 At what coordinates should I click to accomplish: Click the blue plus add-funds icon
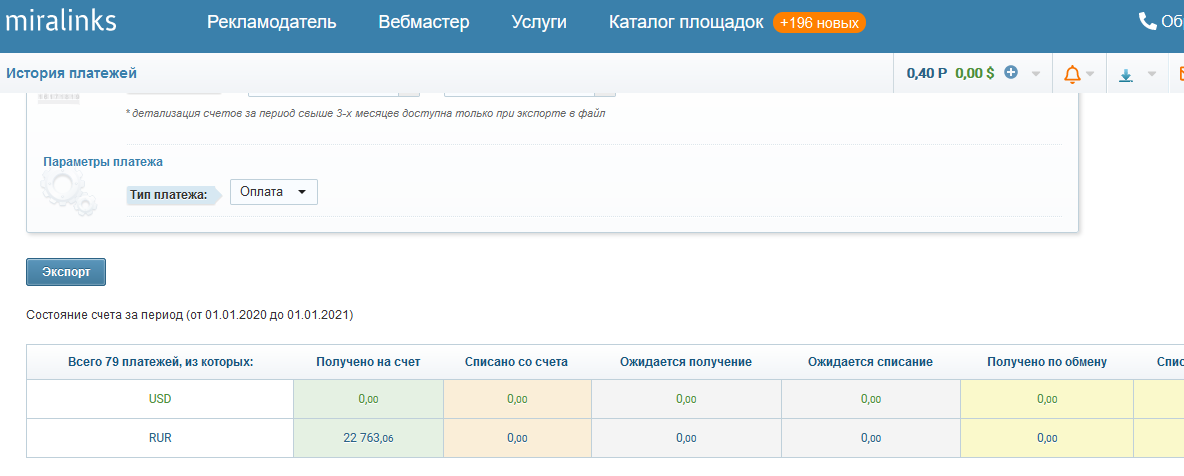point(1011,73)
